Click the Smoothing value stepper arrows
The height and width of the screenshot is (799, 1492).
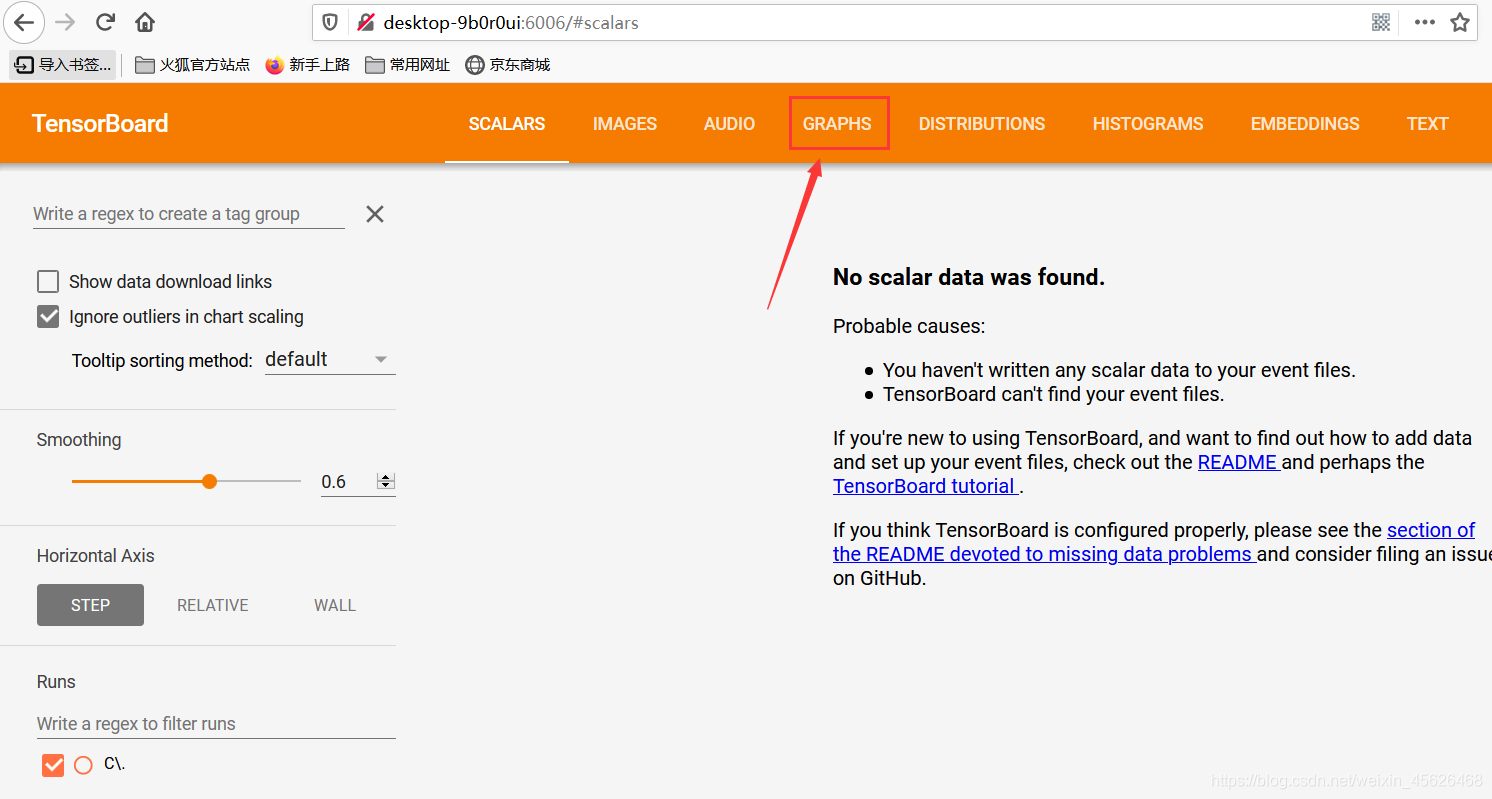tap(386, 481)
